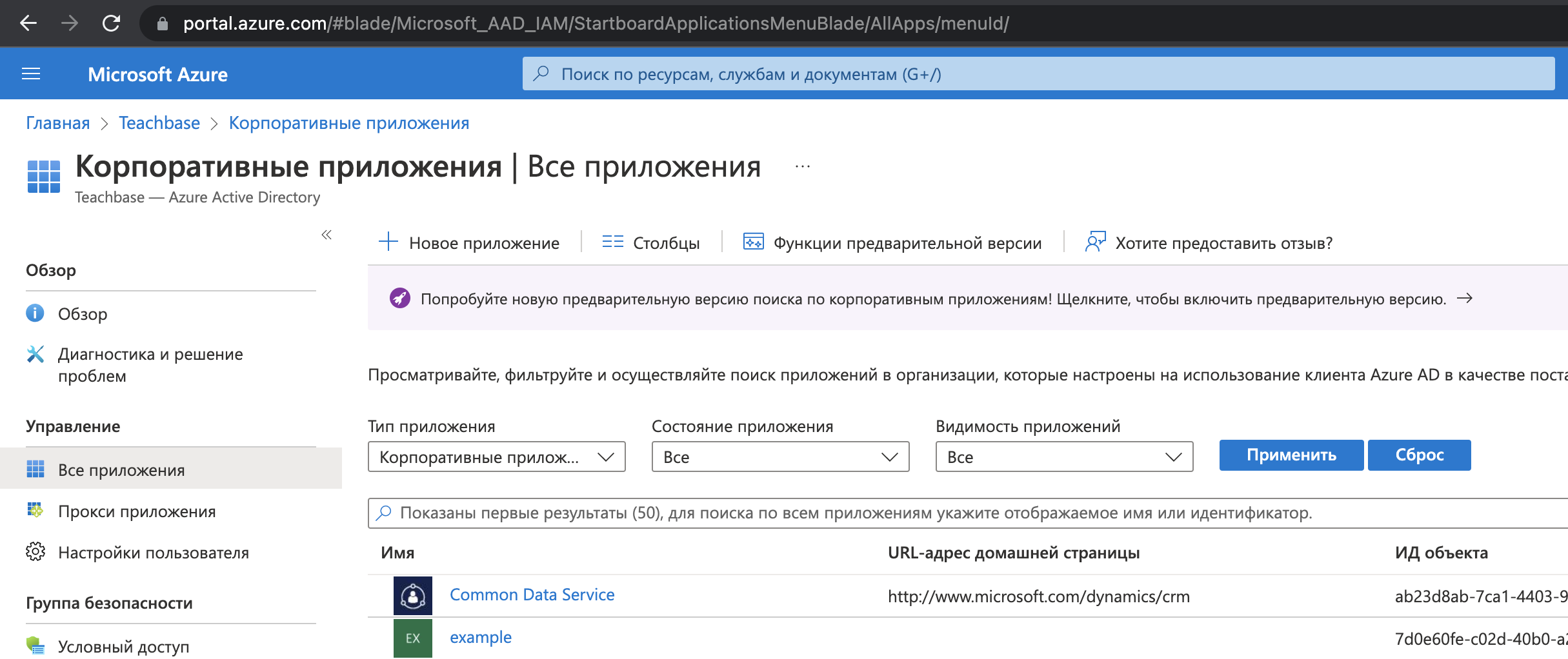Image resolution: width=1568 pixels, height=659 pixels.
Task: Open the Common Data Service application link
Action: pyautogui.click(x=532, y=595)
